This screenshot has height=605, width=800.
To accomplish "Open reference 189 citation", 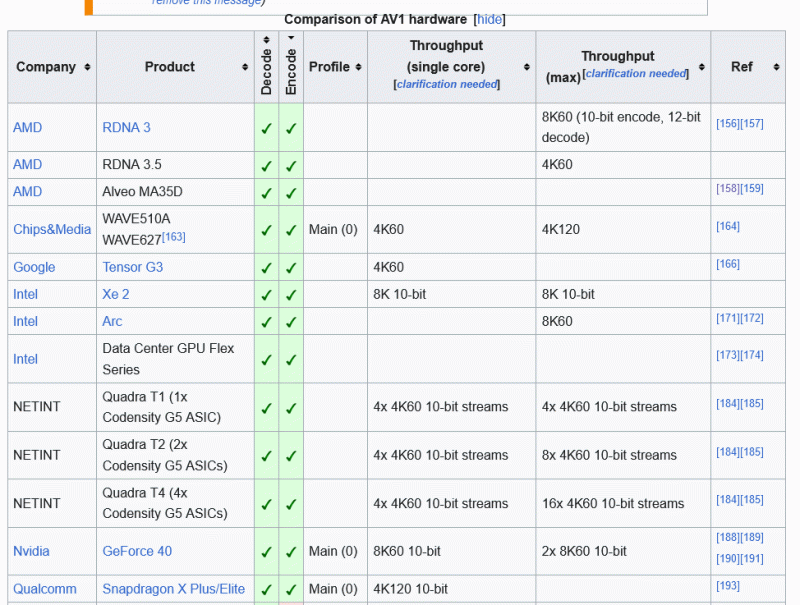I will pos(752,538).
